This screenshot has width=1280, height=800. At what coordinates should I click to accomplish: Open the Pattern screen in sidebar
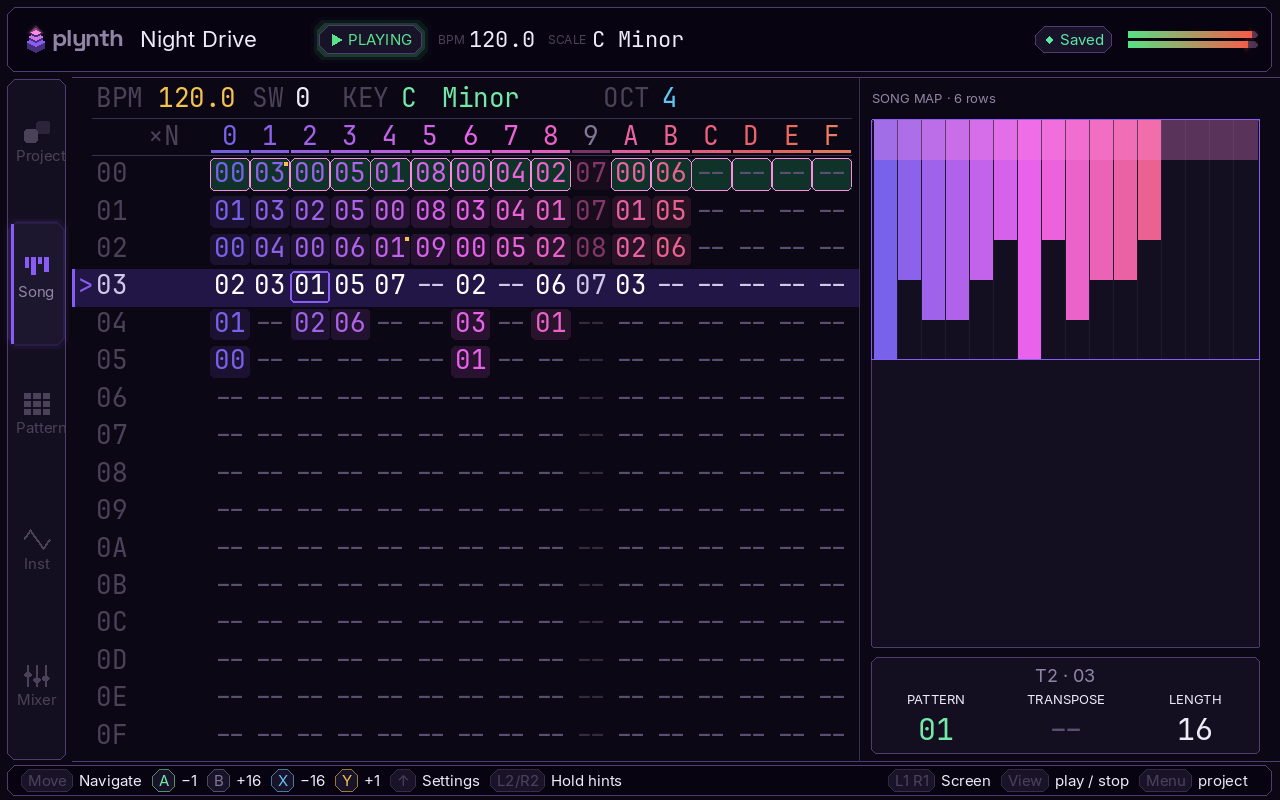pos(38,413)
